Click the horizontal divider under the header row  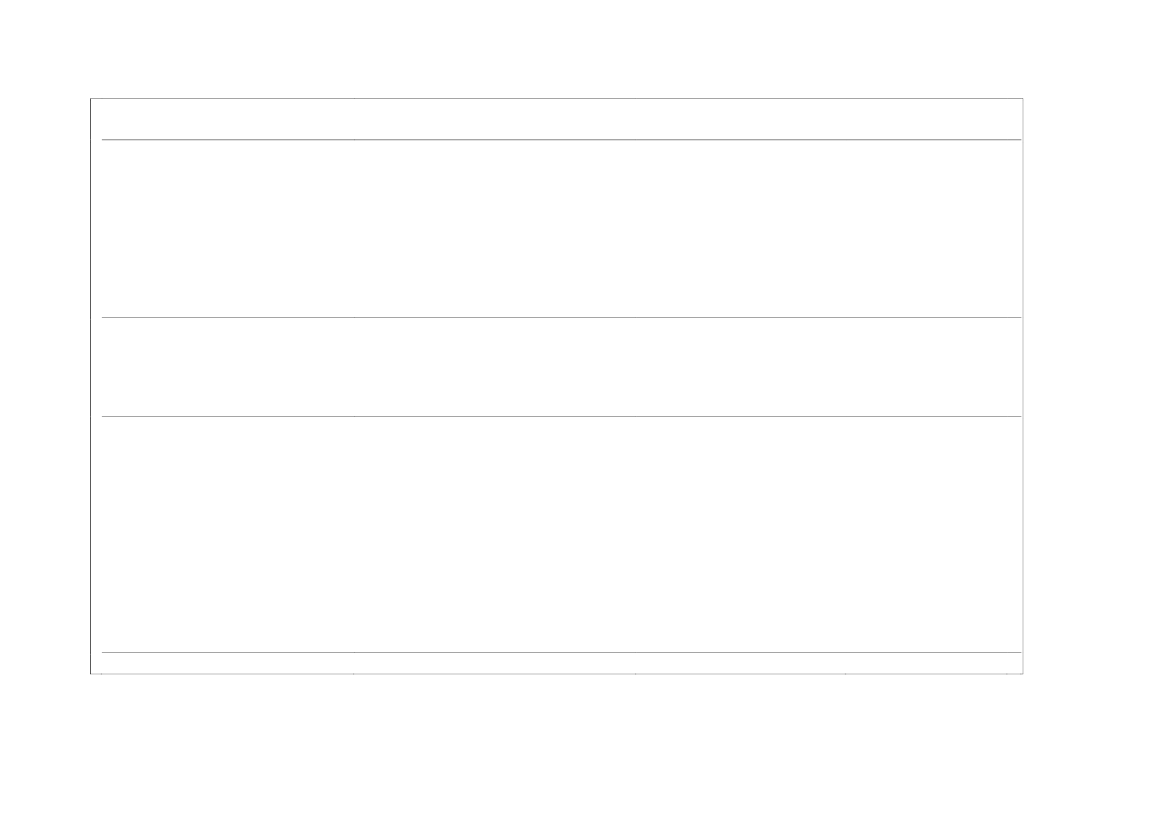(561, 139)
